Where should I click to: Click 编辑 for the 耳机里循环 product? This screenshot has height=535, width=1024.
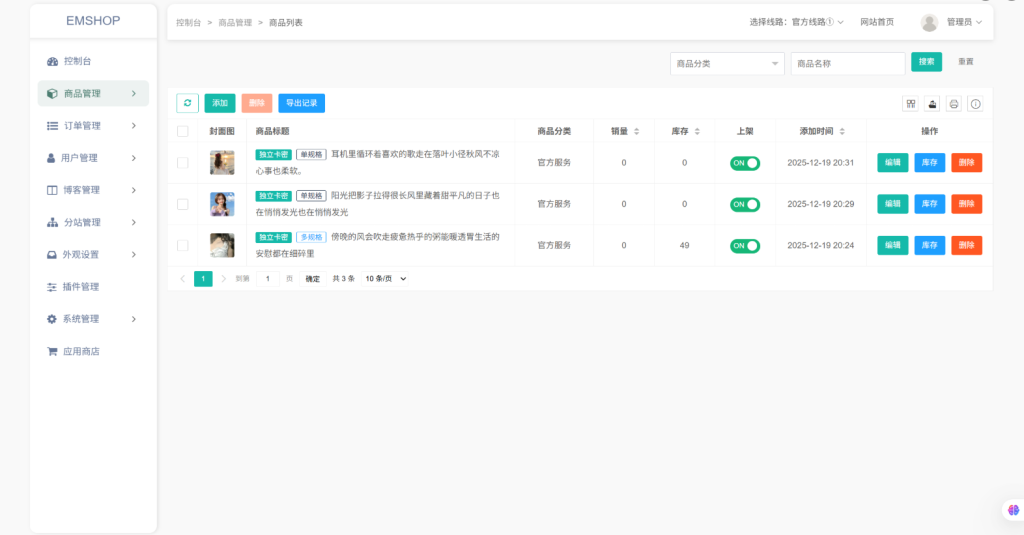point(893,163)
